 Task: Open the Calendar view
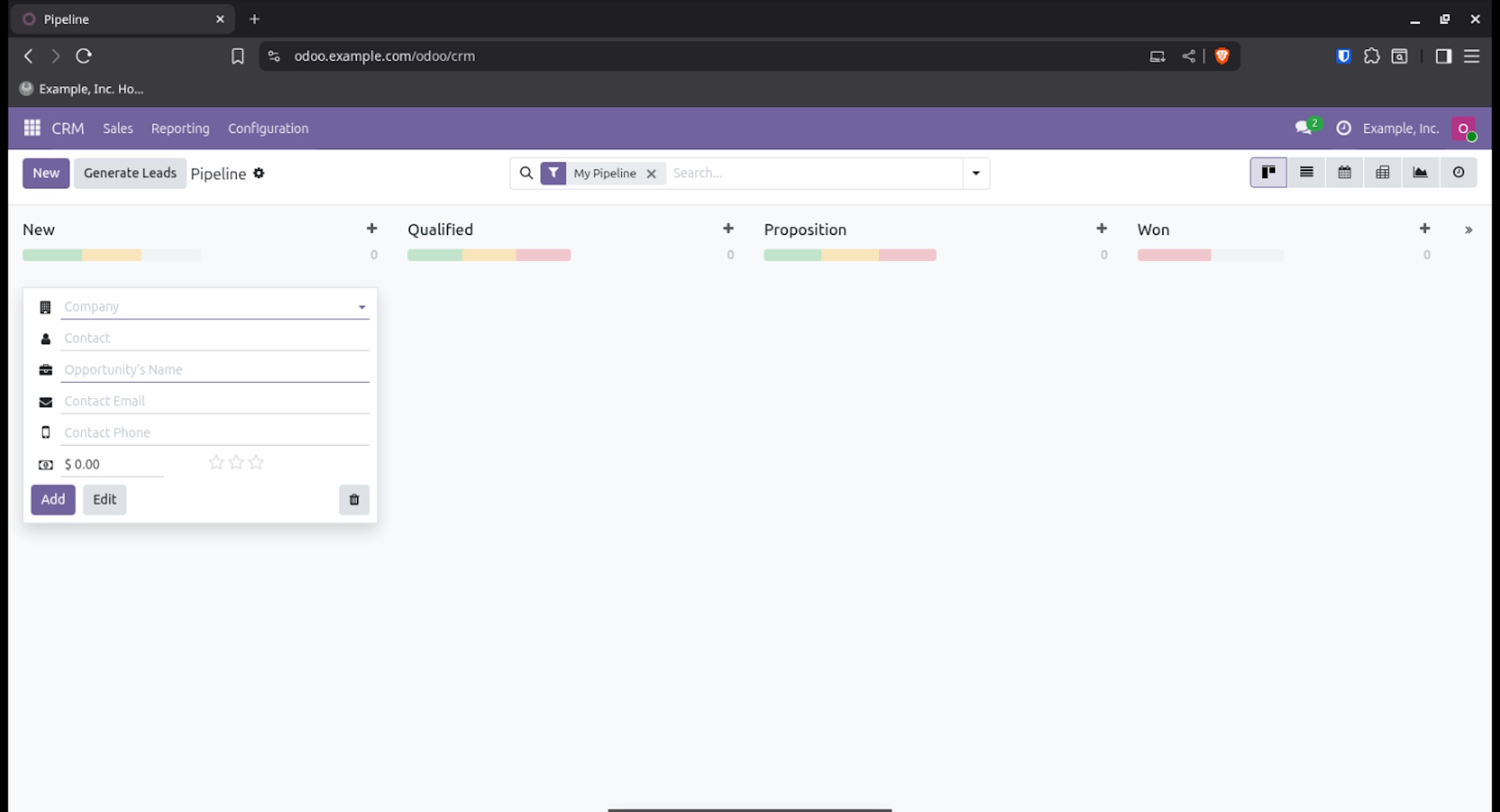(x=1344, y=173)
